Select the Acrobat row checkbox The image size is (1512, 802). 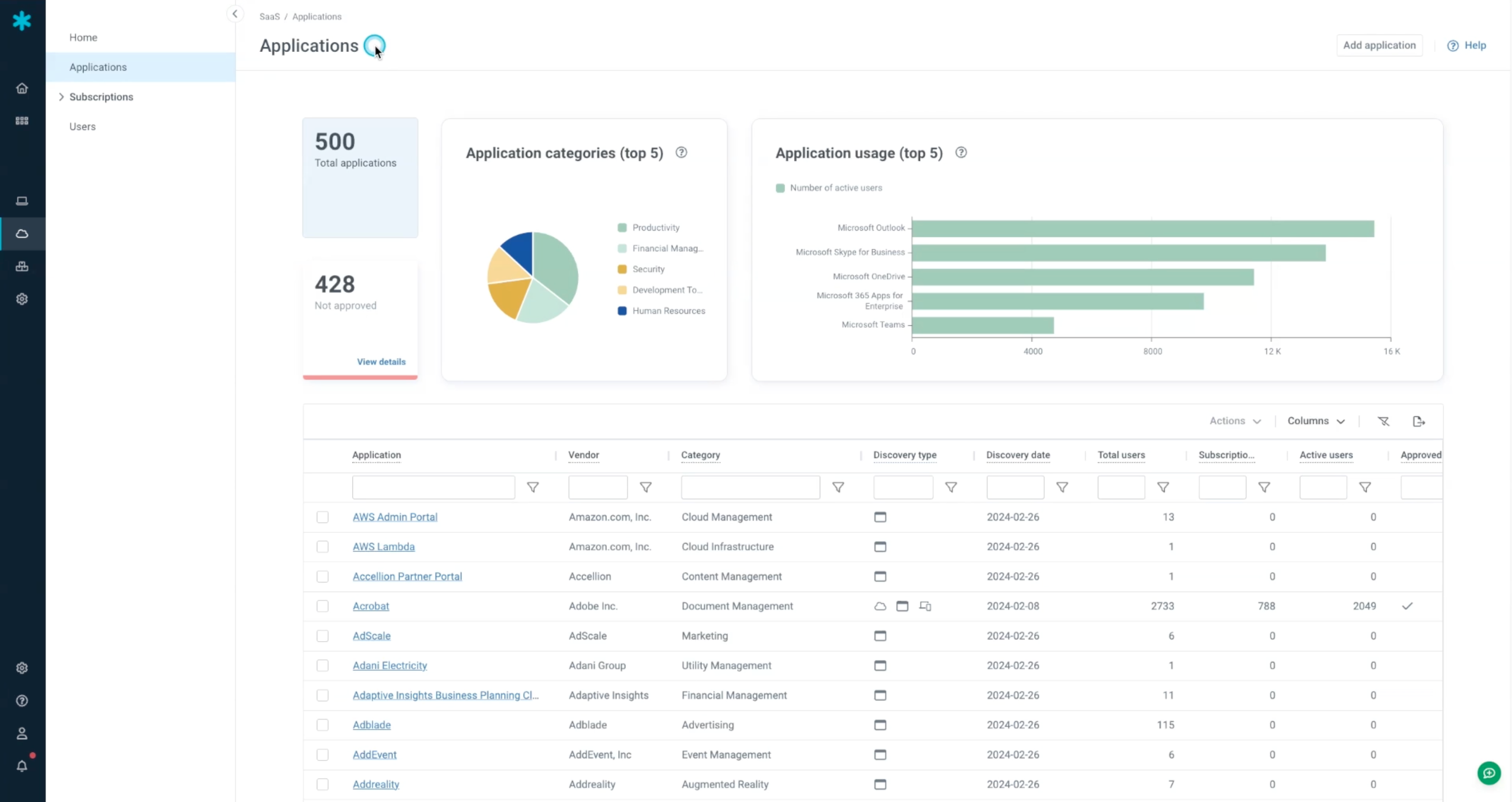point(322,606)
